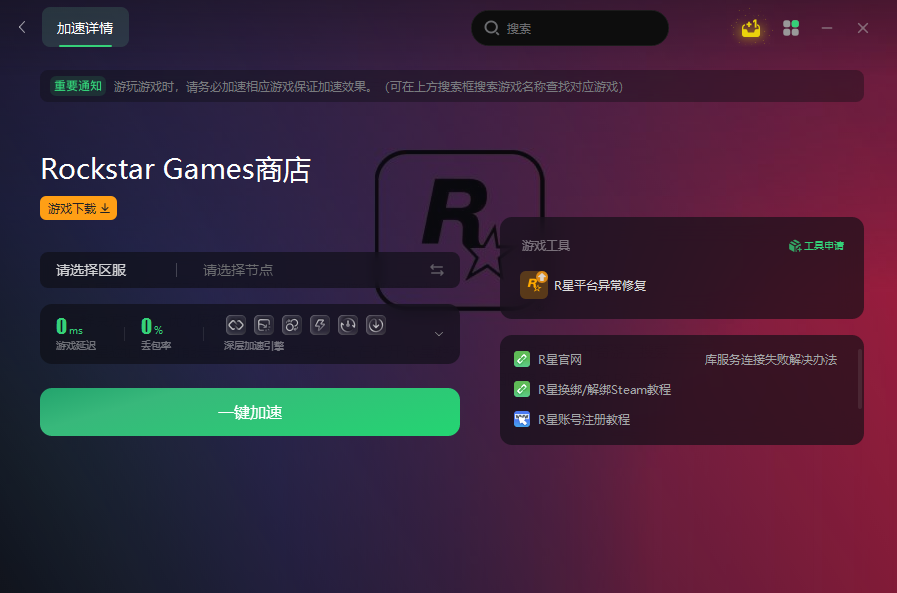897x593 pixels.
Task: Click the gauge-style download engine icon
Action: coord(348,325)
